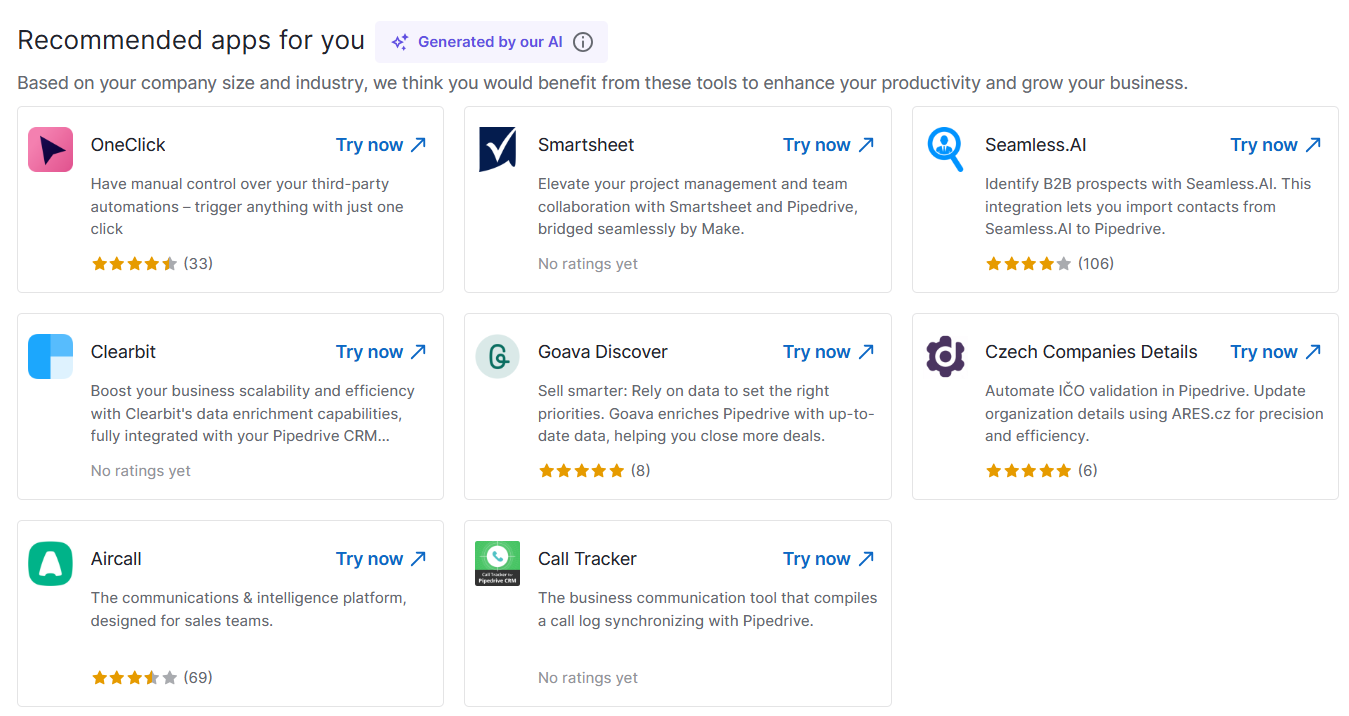The width and height of the screenshot is (1349, 716).
Task: Select the Czech Companies Details gear icon
Action: pyautogui.click(x=945, y=355)
